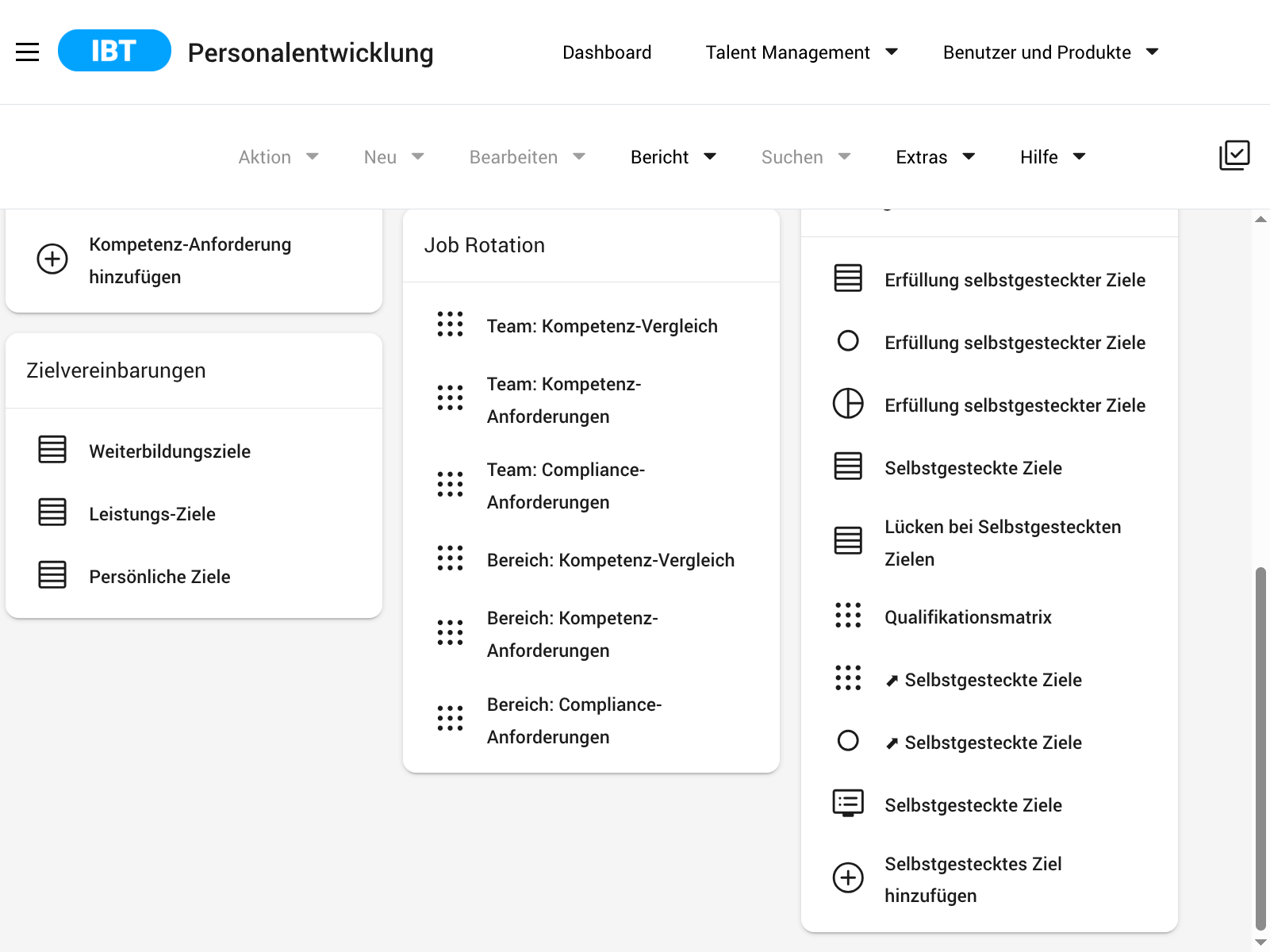This screenshot has height=952, width=1270.
Task: Open Team: Compliance-Anforderungen report
Action: 566,486
